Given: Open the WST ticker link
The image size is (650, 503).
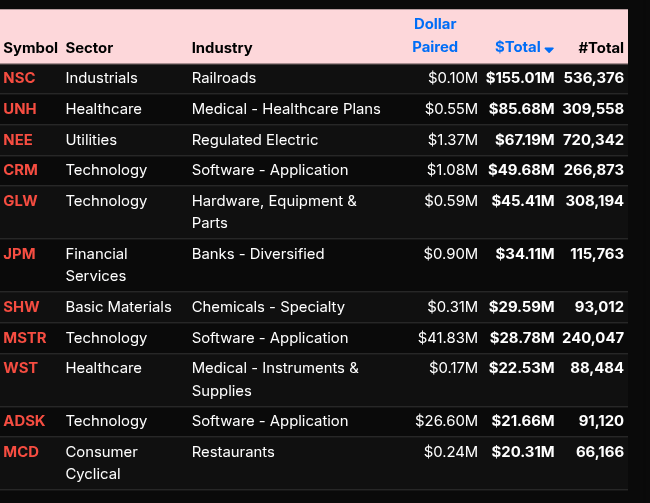Looking at the screenshot, I should 20,368.
